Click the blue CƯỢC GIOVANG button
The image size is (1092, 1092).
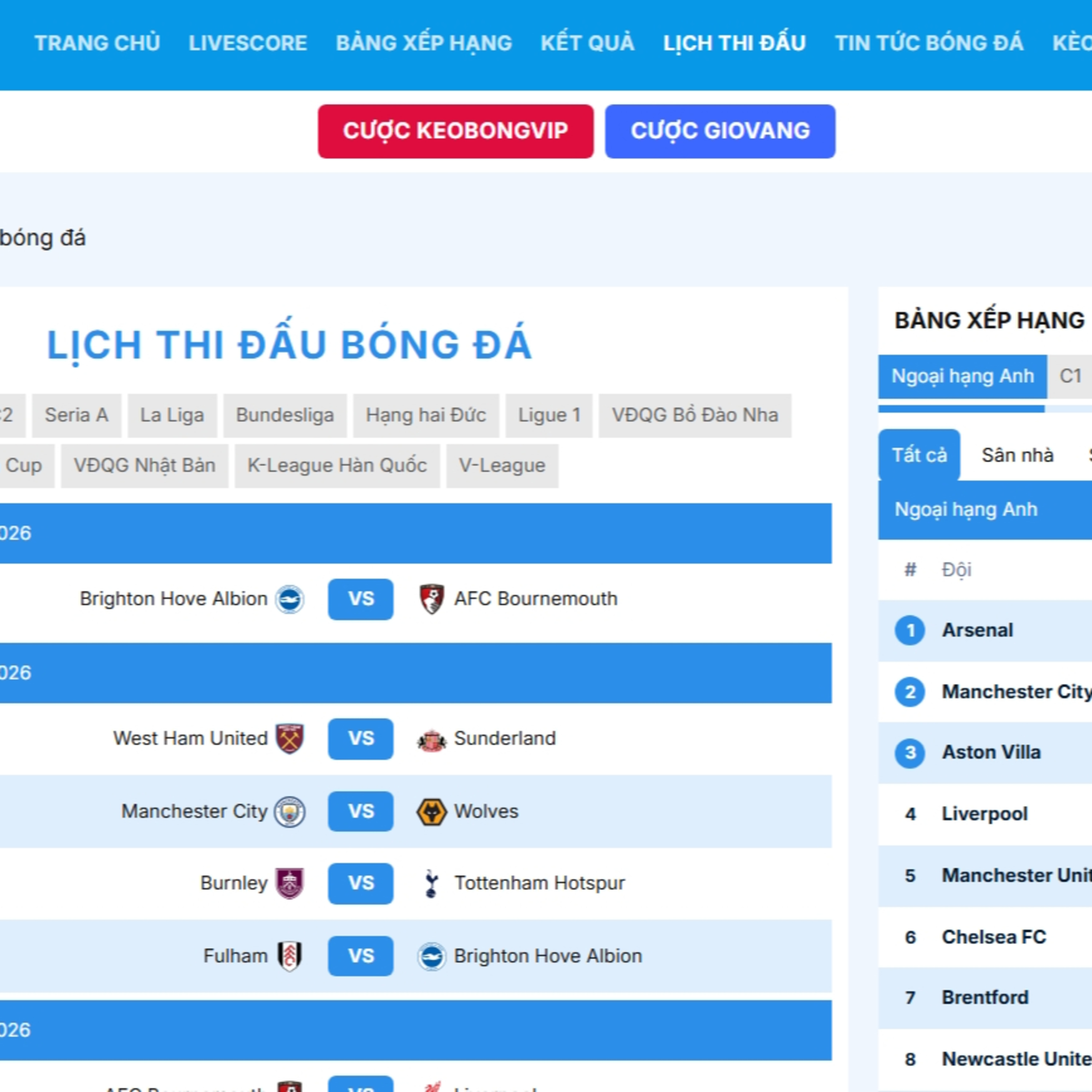tap(720, 131)
